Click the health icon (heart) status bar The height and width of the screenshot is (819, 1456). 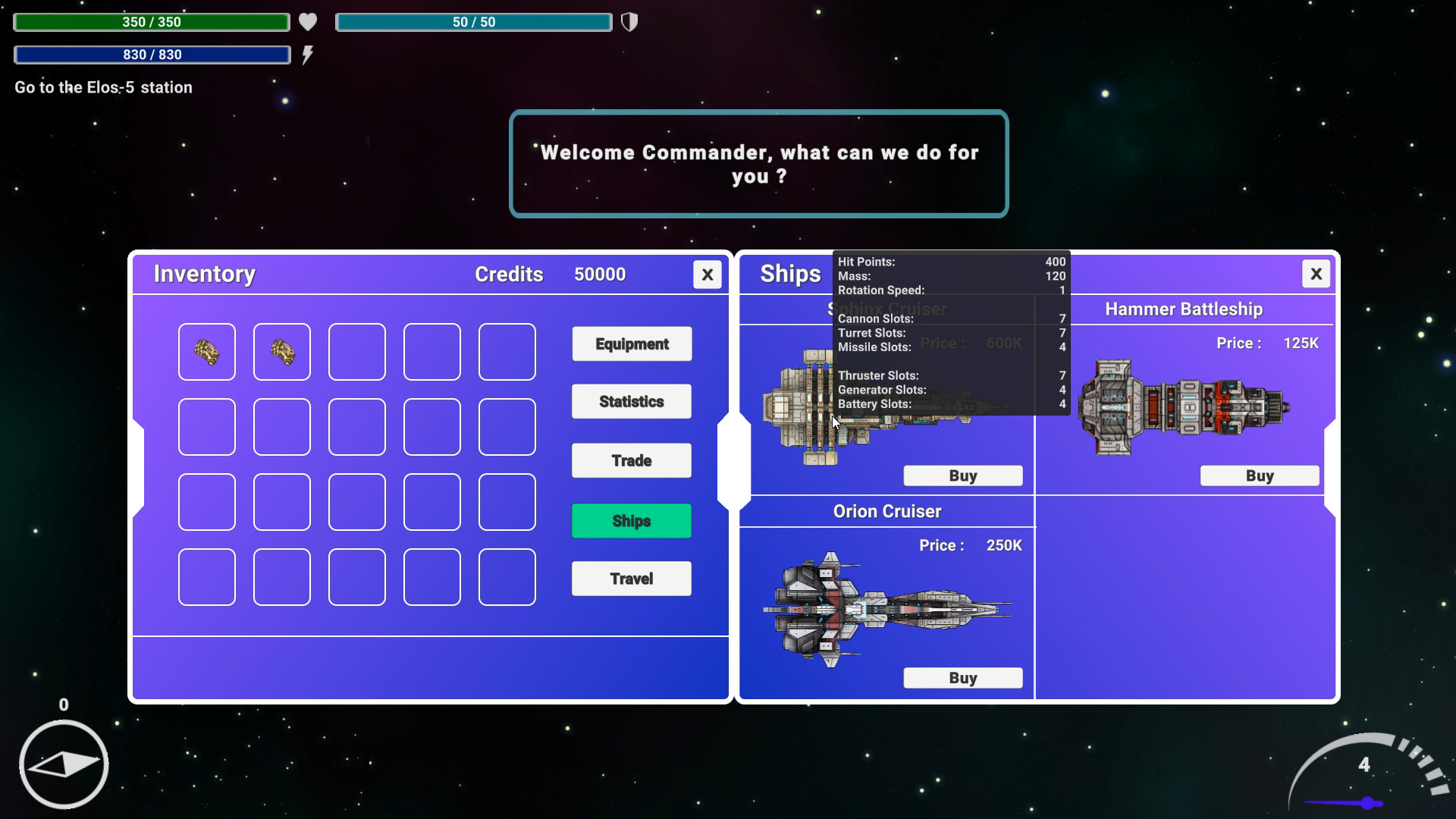(x=309, y=22)
